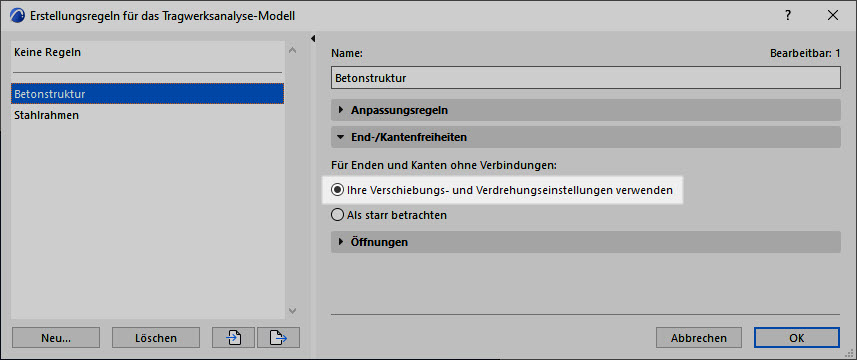857x360 pixels.
Task: Click the export rules icon button
Action: coord(278,338)
